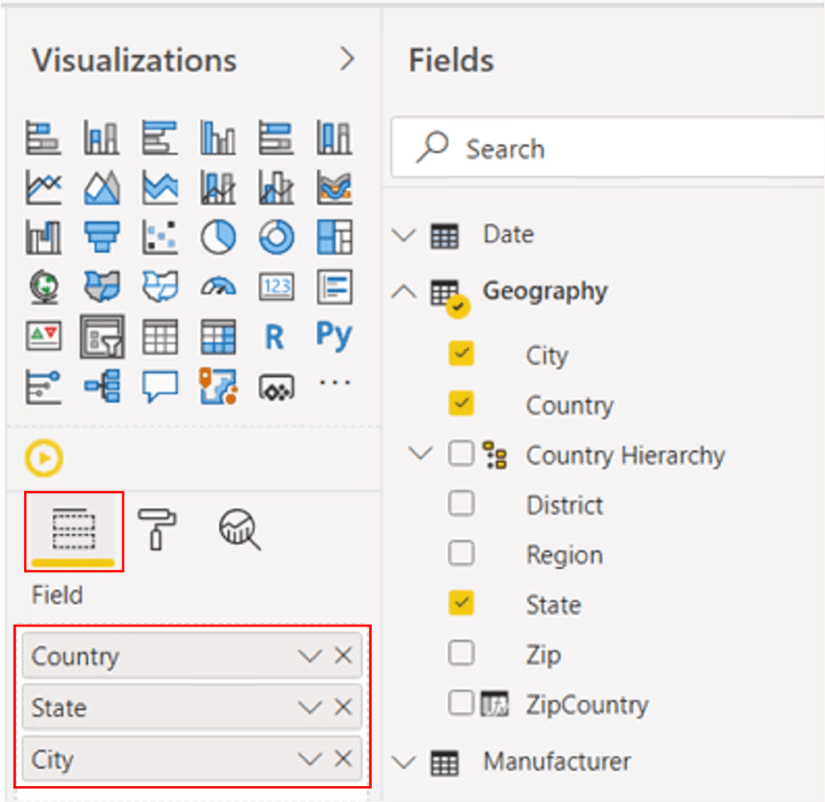This screenshot has width=825, height=802.
Task: Open the Analytics magnifier tab
Action: point(240,528)
